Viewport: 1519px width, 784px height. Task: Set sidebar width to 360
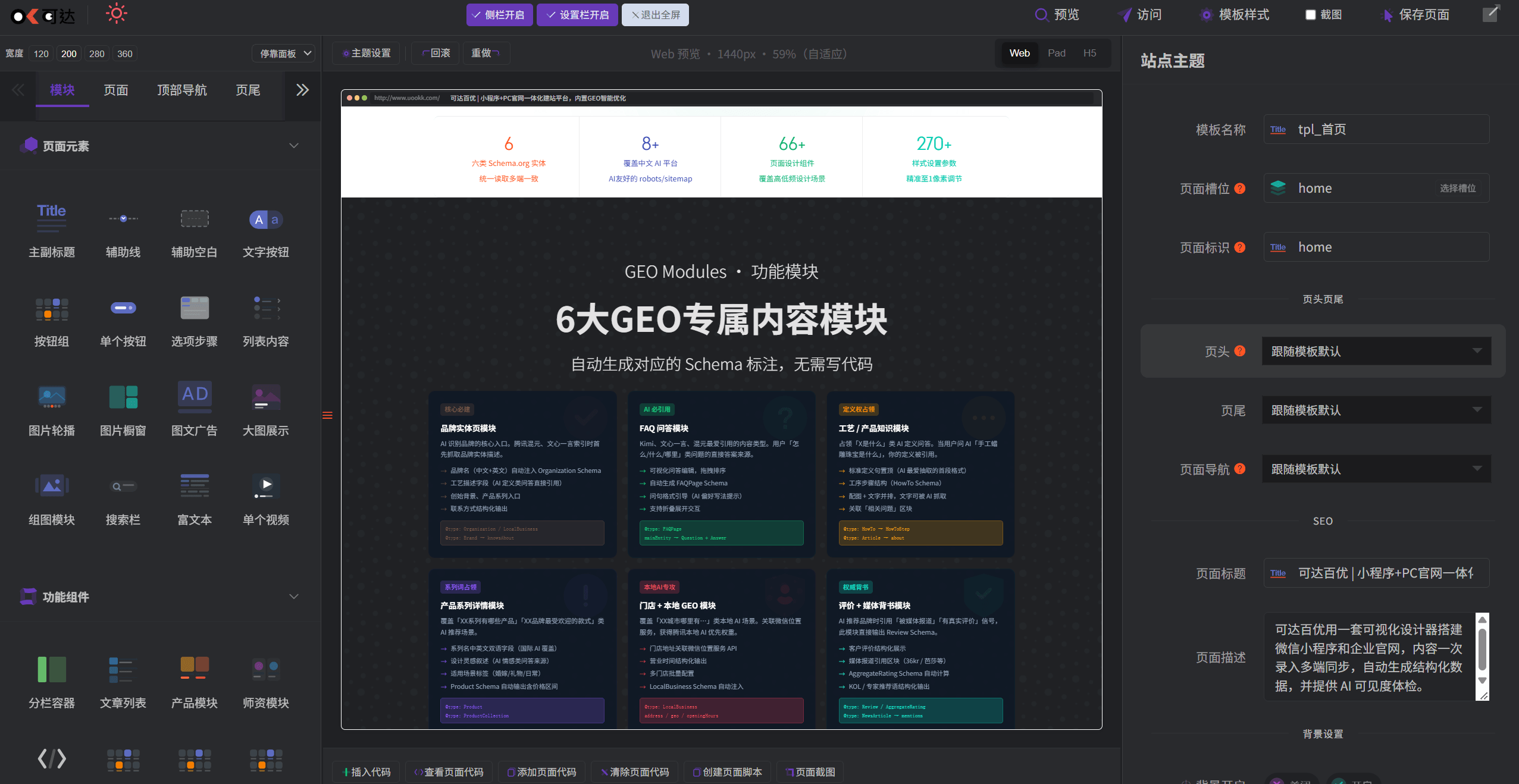(x=125, y=54)
